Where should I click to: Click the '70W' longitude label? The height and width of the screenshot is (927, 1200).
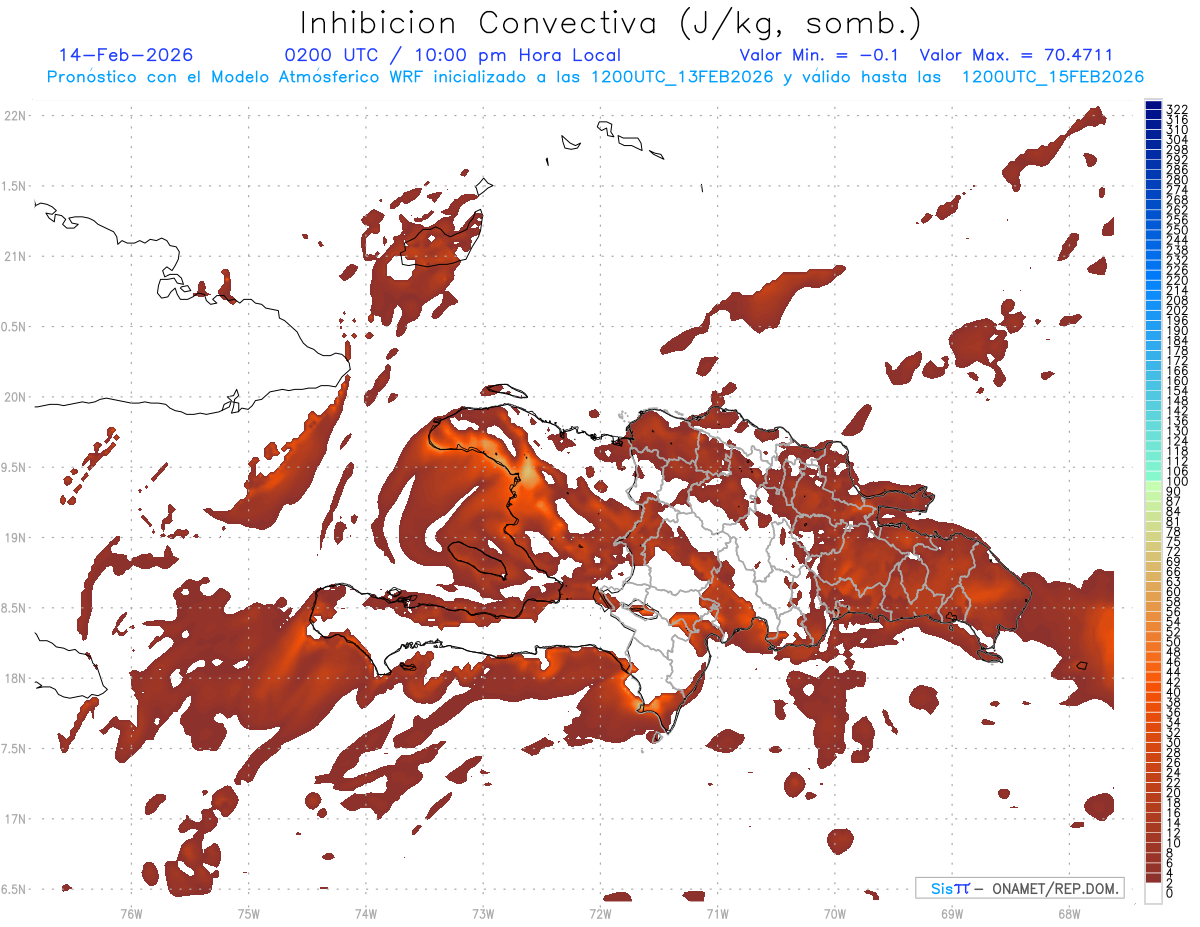(835, 912)
